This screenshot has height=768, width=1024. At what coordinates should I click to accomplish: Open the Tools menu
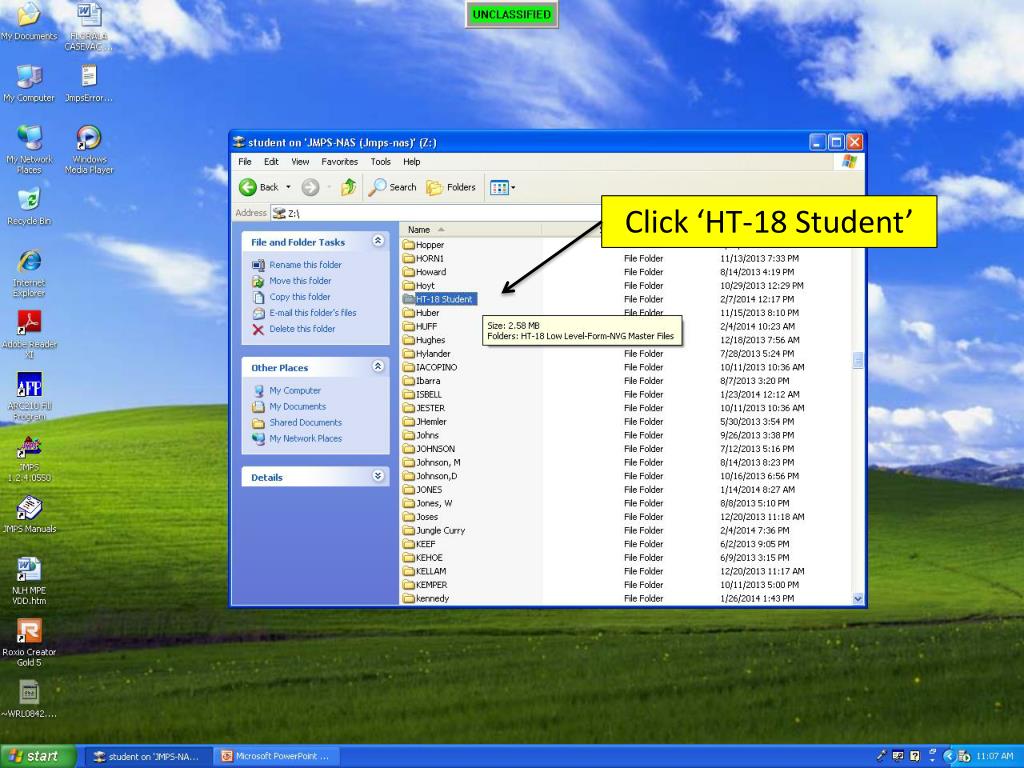tap(381, 161)
